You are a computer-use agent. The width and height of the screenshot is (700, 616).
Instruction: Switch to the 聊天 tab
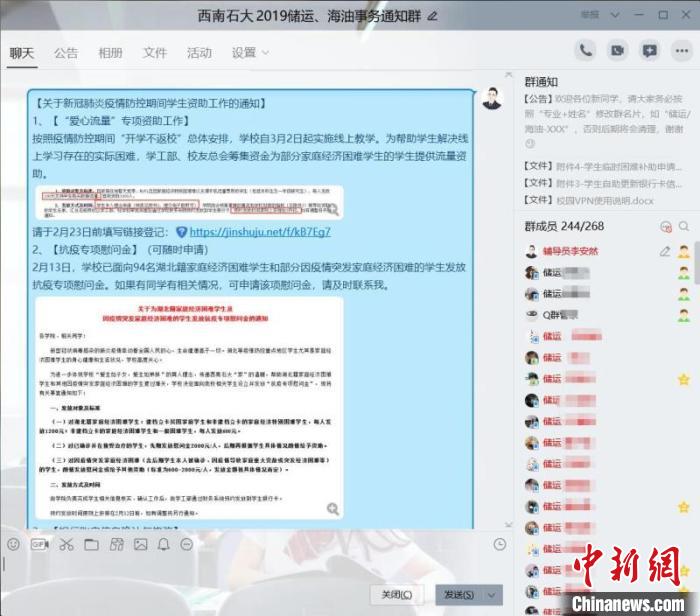coord(21,53)
